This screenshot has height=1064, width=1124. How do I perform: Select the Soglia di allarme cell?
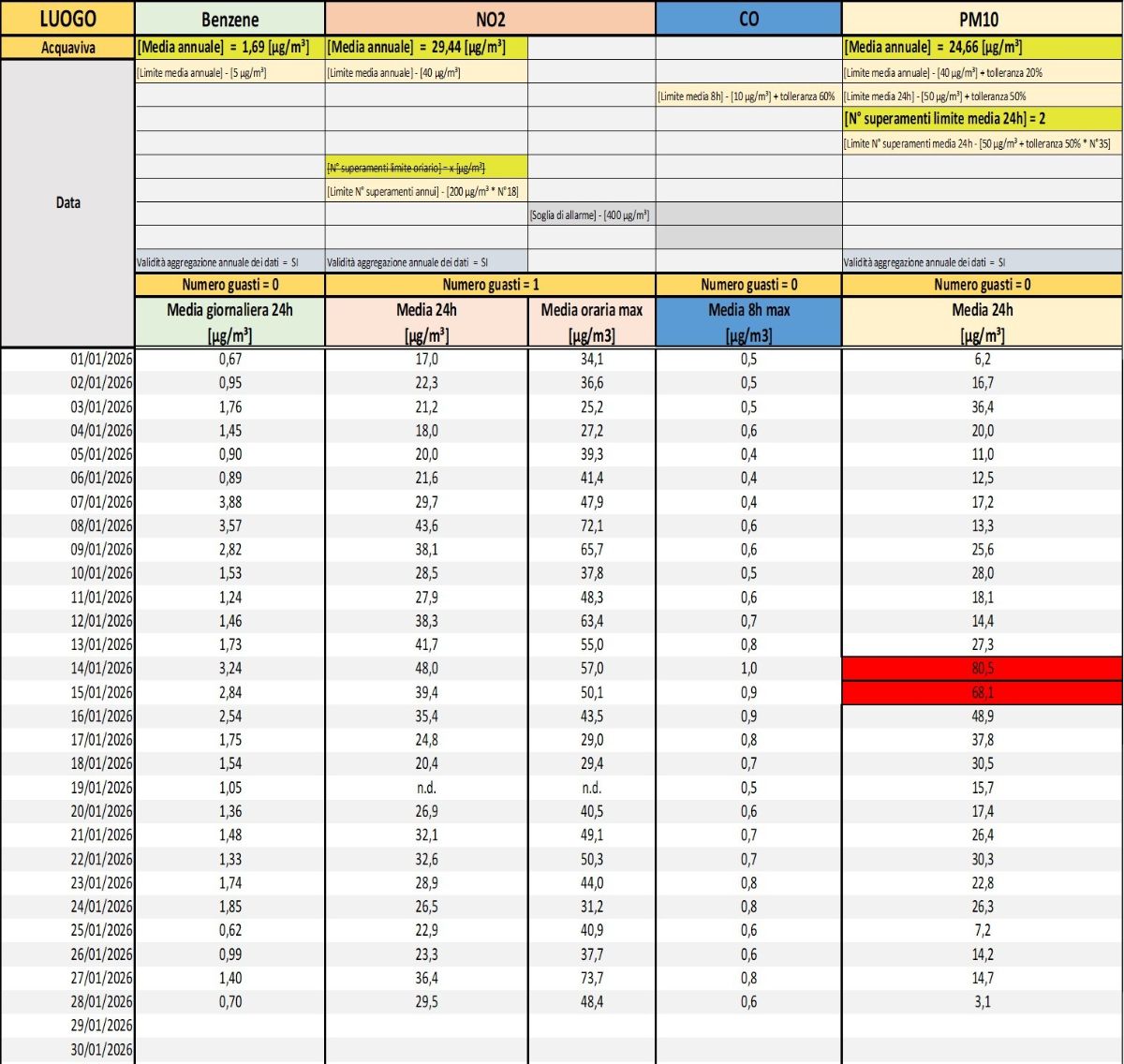[x=591, y=215]
